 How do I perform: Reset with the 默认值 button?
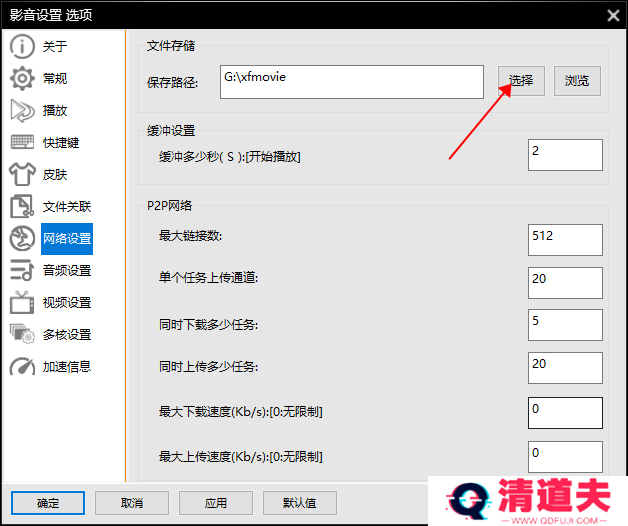(x=299, y=503)
